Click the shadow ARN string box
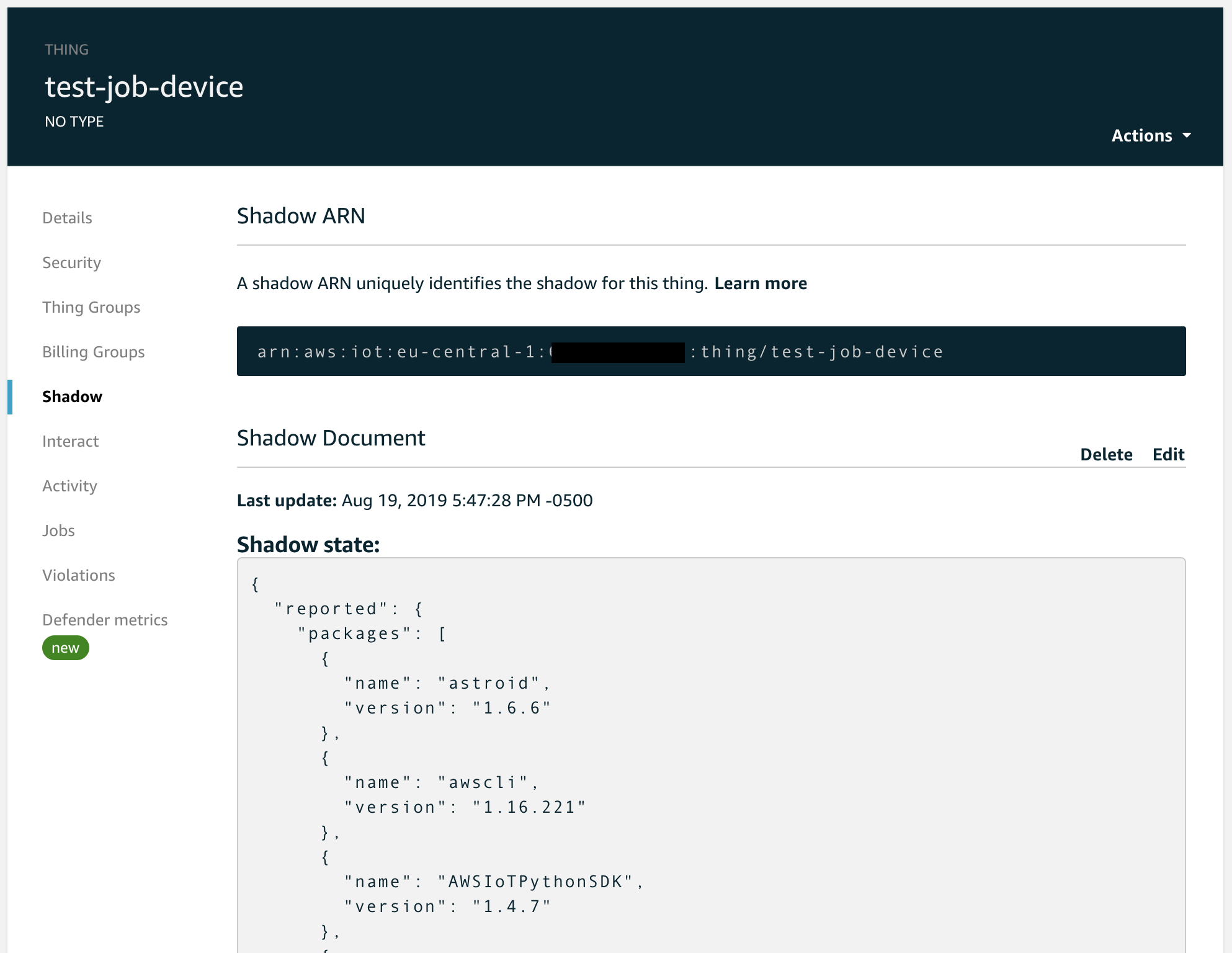This screenshot has height=953, width=1232. 711,351
